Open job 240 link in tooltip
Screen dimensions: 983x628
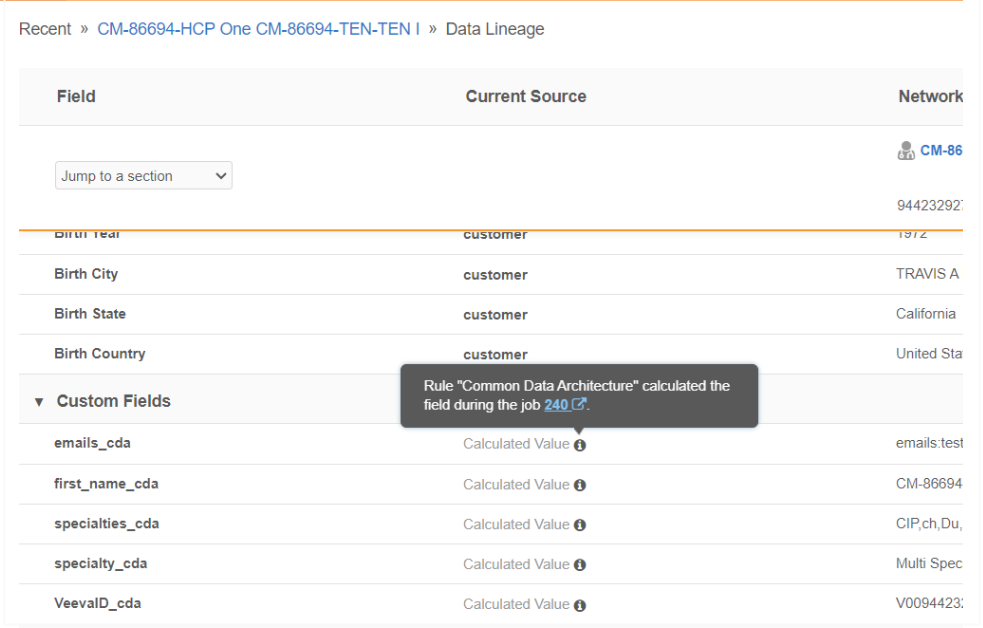[555, 405]
